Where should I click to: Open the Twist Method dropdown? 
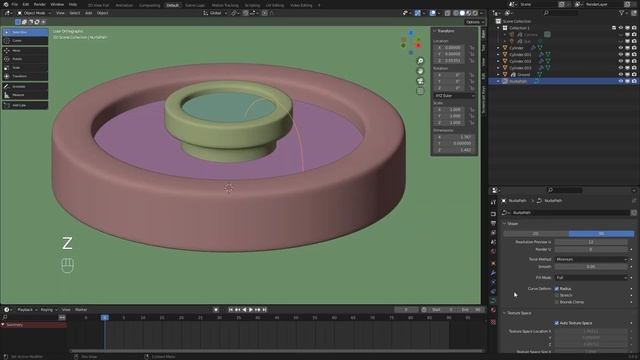(x=591, y=259)
